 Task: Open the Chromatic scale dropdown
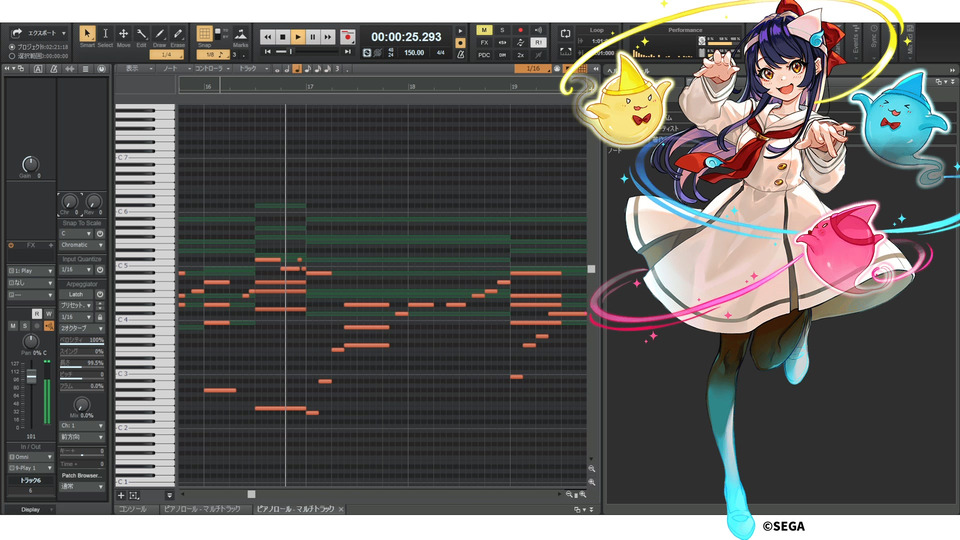82,245
